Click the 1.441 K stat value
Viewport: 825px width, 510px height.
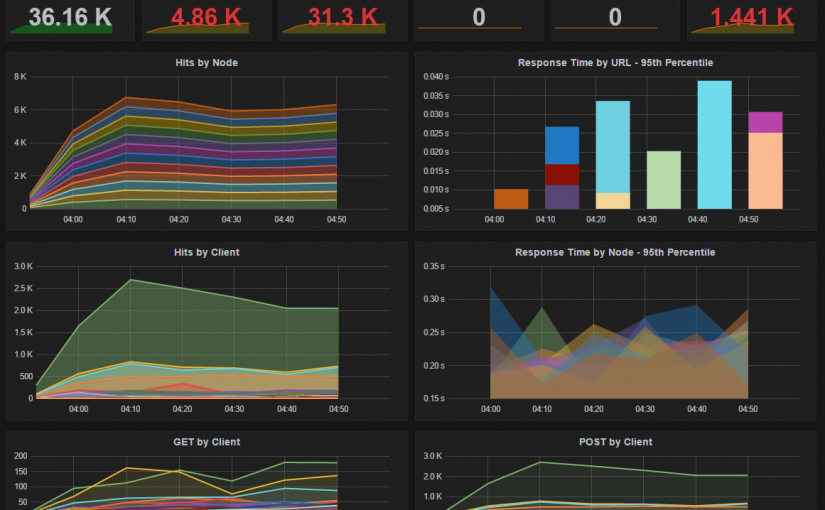coord(751,17)
